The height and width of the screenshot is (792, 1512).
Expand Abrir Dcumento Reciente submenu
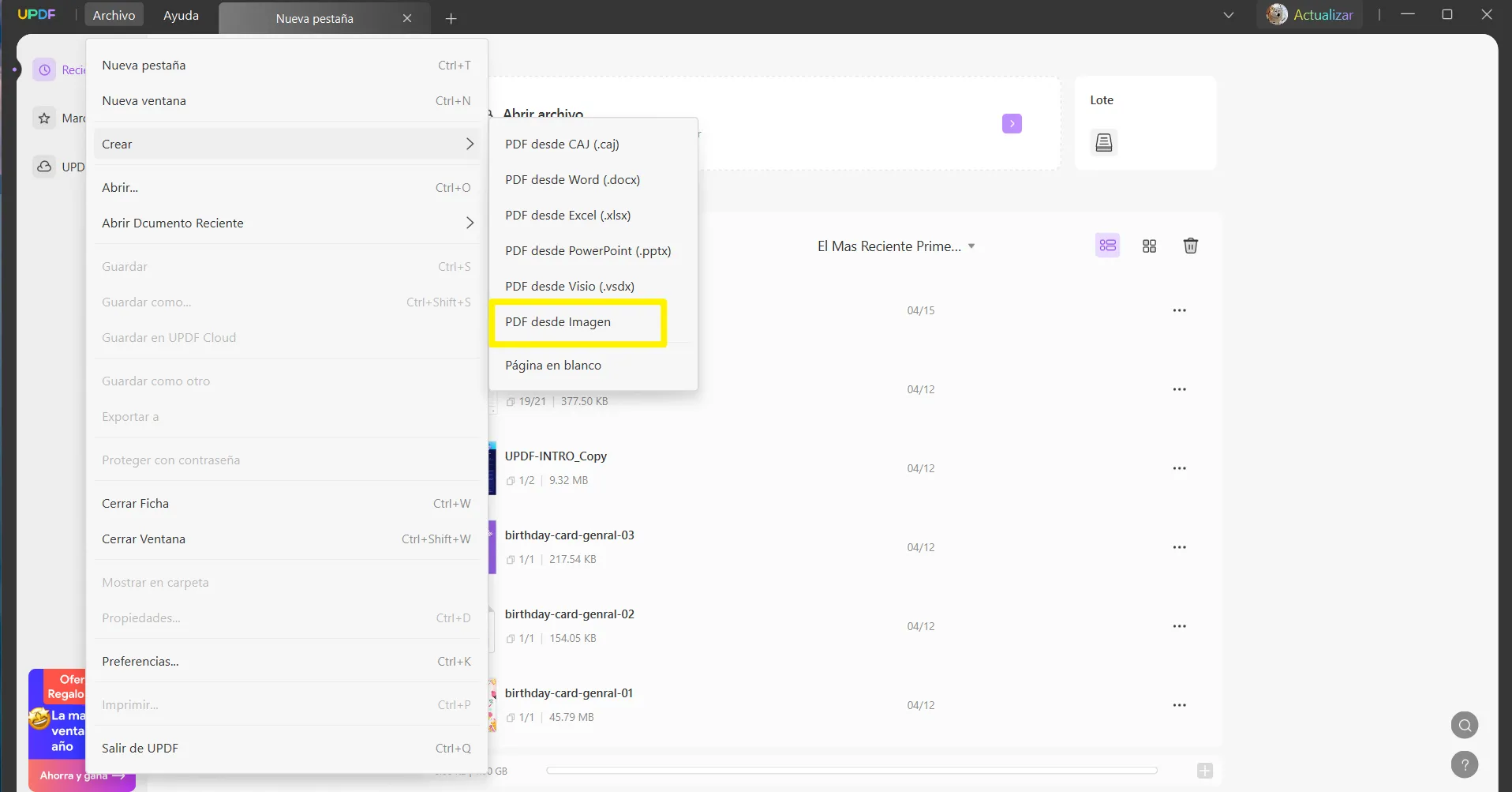click(x=470, y=223)
